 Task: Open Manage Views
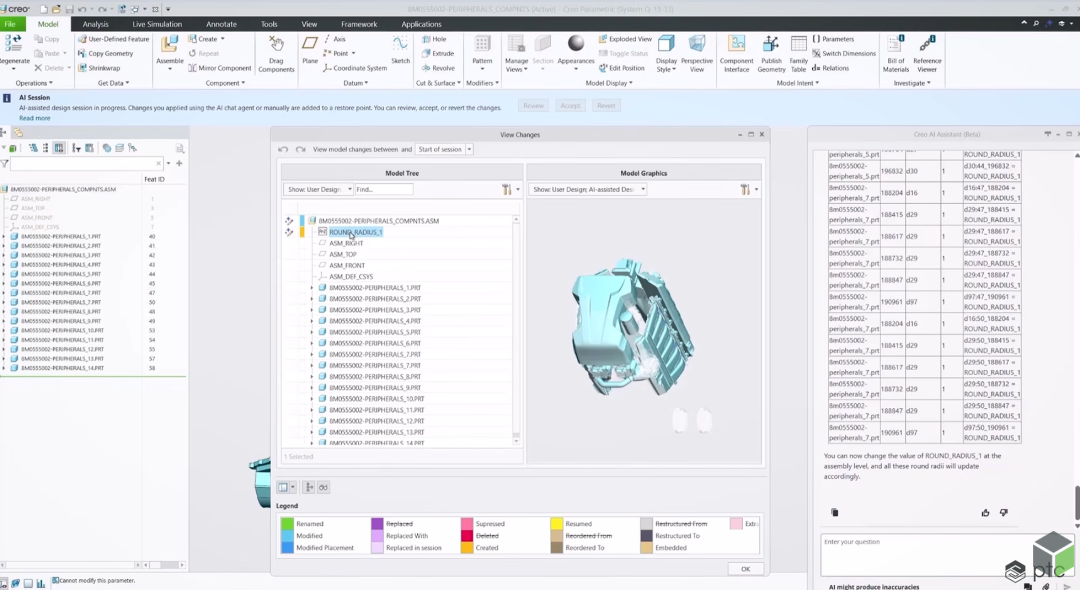(x=516, y=54)
